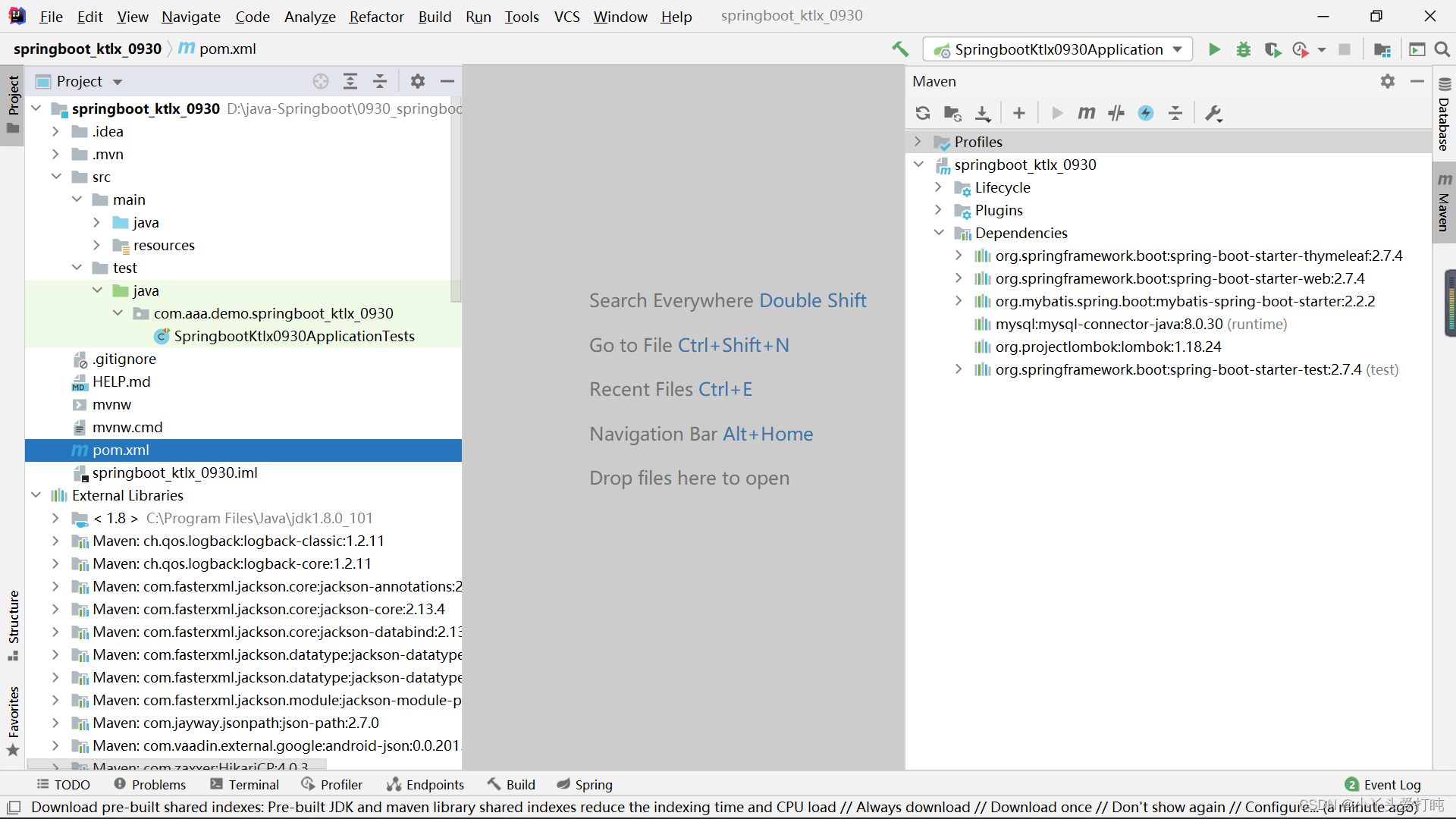Click the Profiler run icon

coord(1301,49)
